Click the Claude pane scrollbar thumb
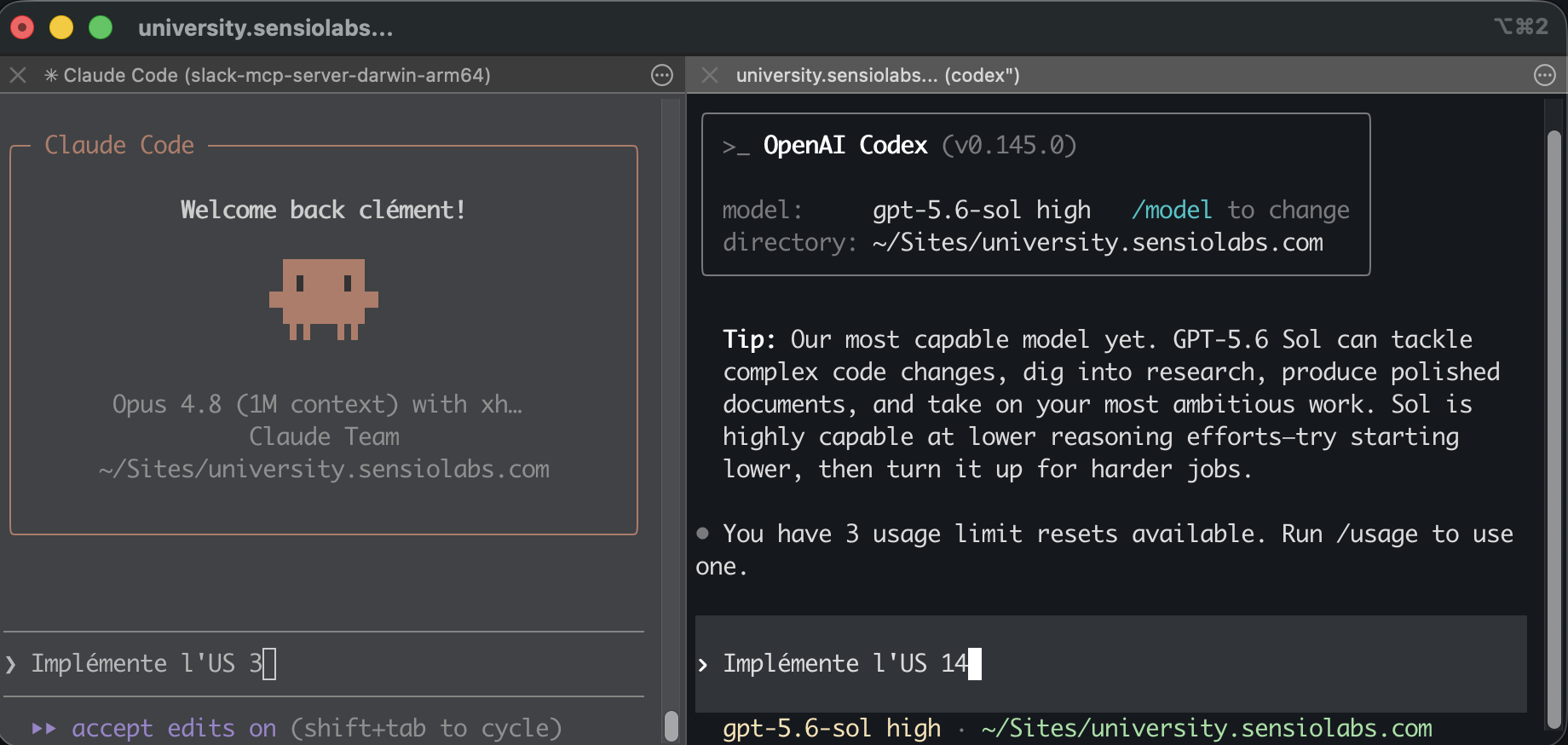The height and width of the screenshot is (745, 1568). coord(672,726)
